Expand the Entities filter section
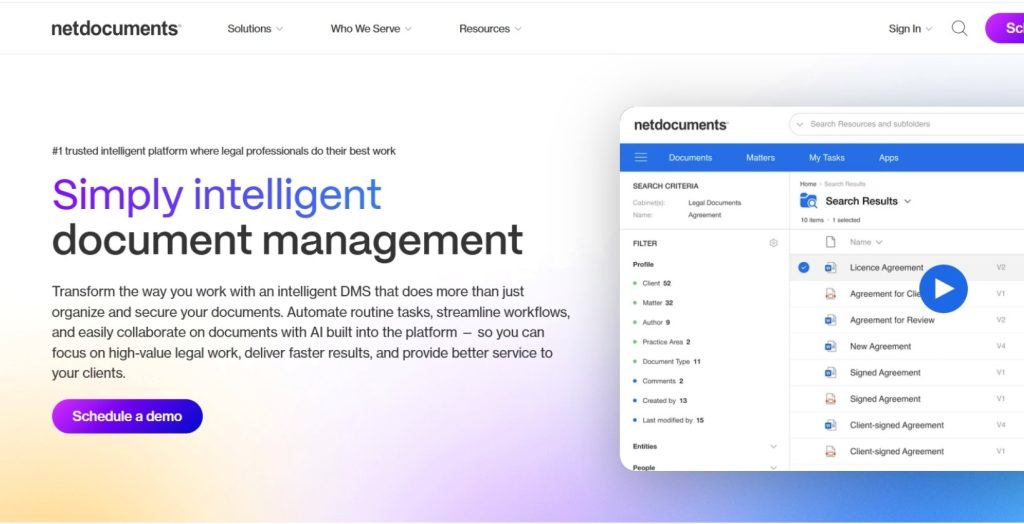This screenshot has width=1024, height=524. [x=773, y=447]
